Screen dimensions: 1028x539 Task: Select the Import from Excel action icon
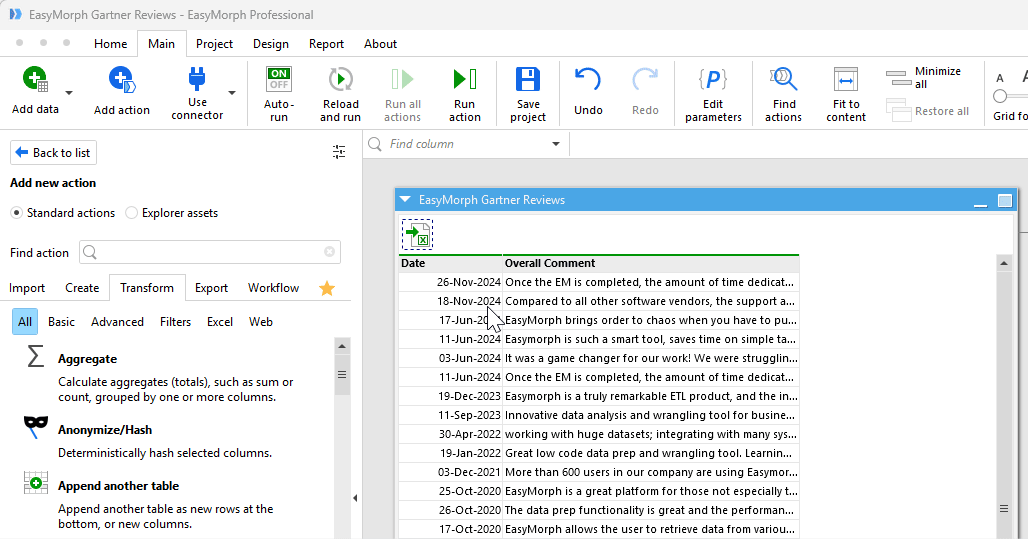point(417,234)
